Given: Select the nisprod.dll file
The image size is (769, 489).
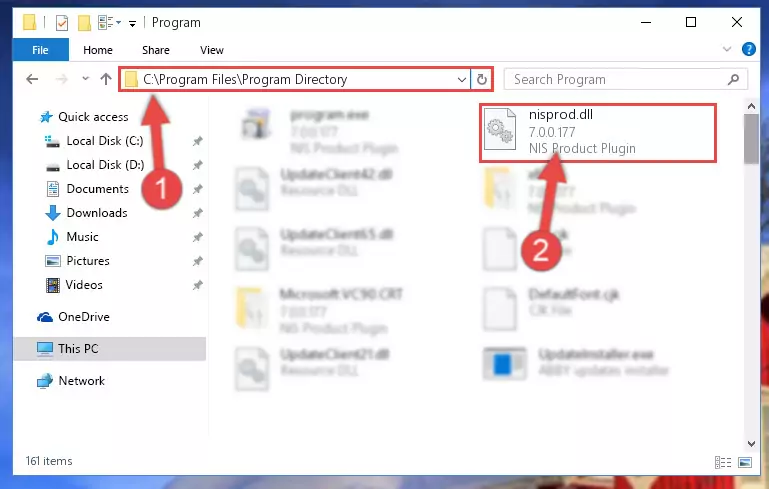Looking at the screenshot, I should click(598, 132).
